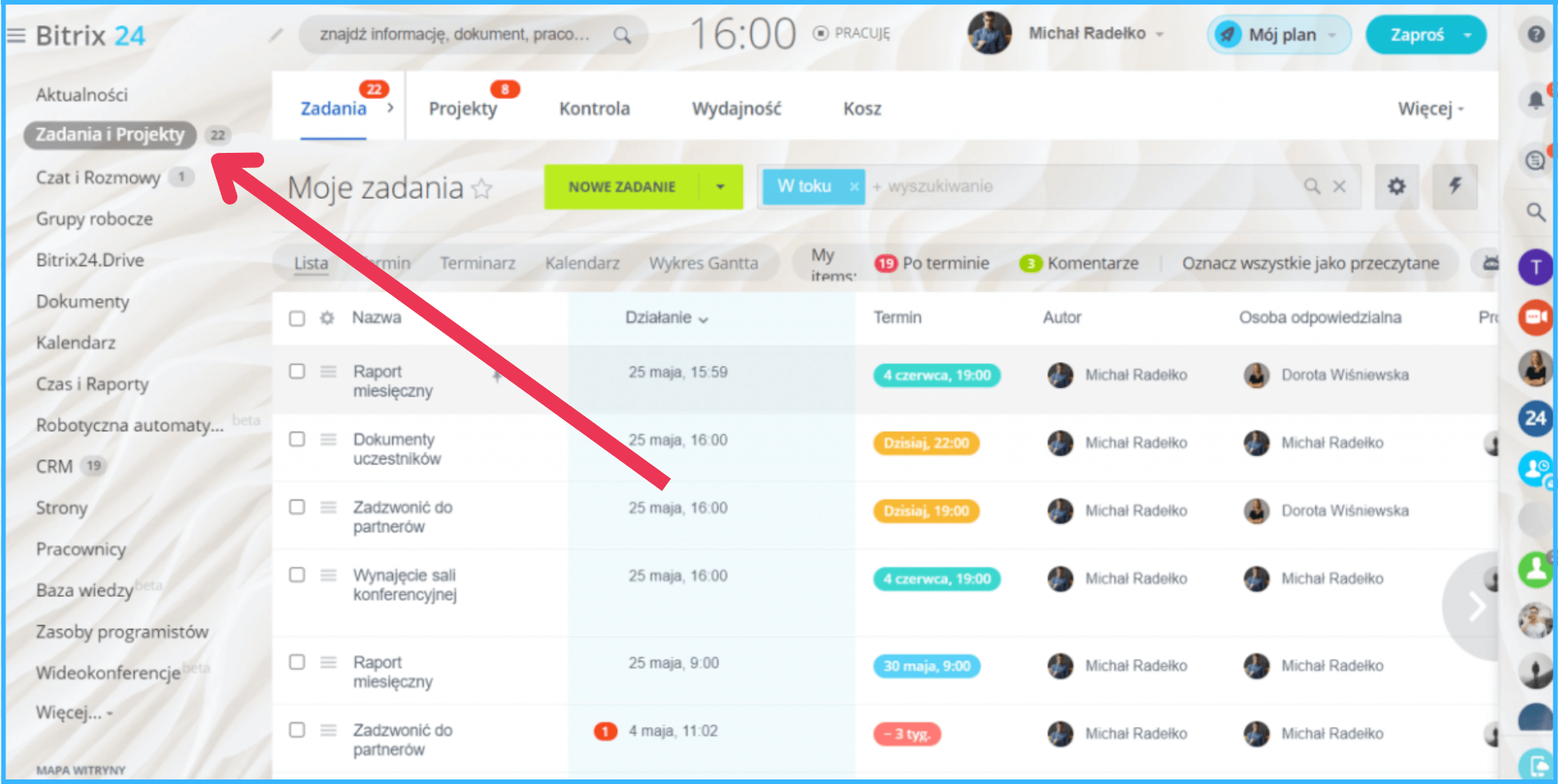The image size is (1558, 784).
Task: Open the Więcej dropdown in top tabs
Action: point(1430,109)
